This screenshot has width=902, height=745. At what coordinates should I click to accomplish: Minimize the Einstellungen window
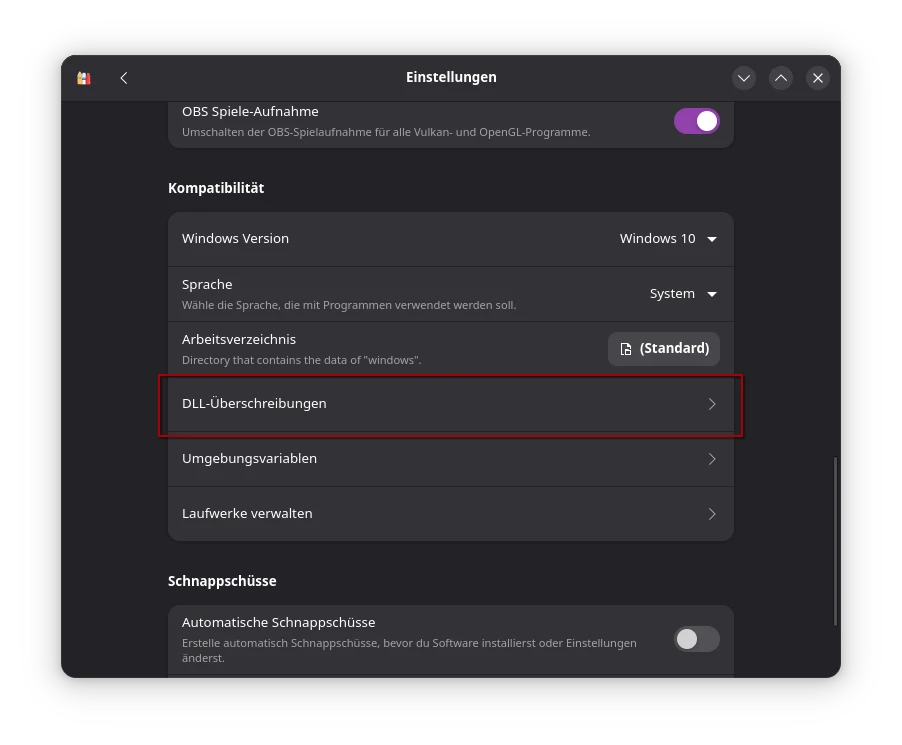tap(743, 78)
